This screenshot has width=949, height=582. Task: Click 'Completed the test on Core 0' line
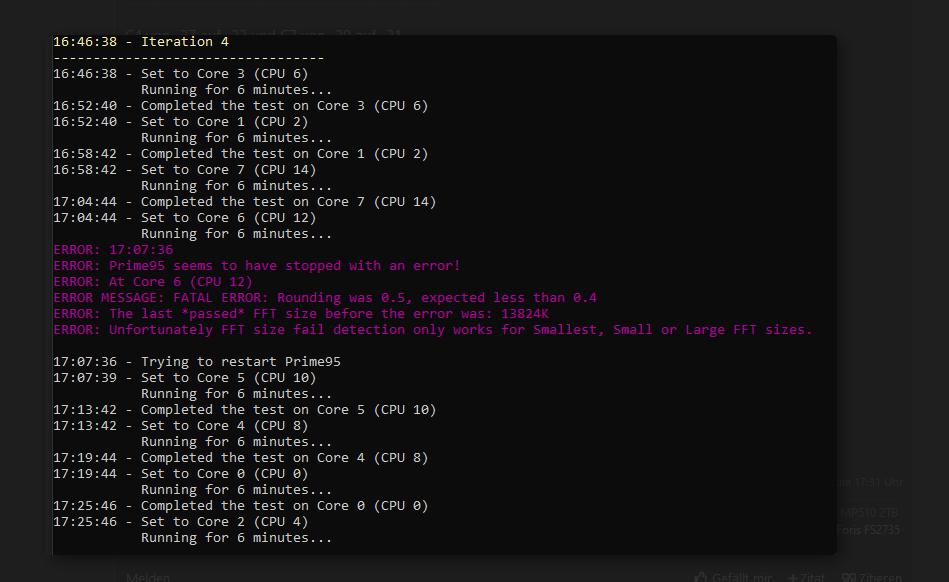(x=241, y=506)
